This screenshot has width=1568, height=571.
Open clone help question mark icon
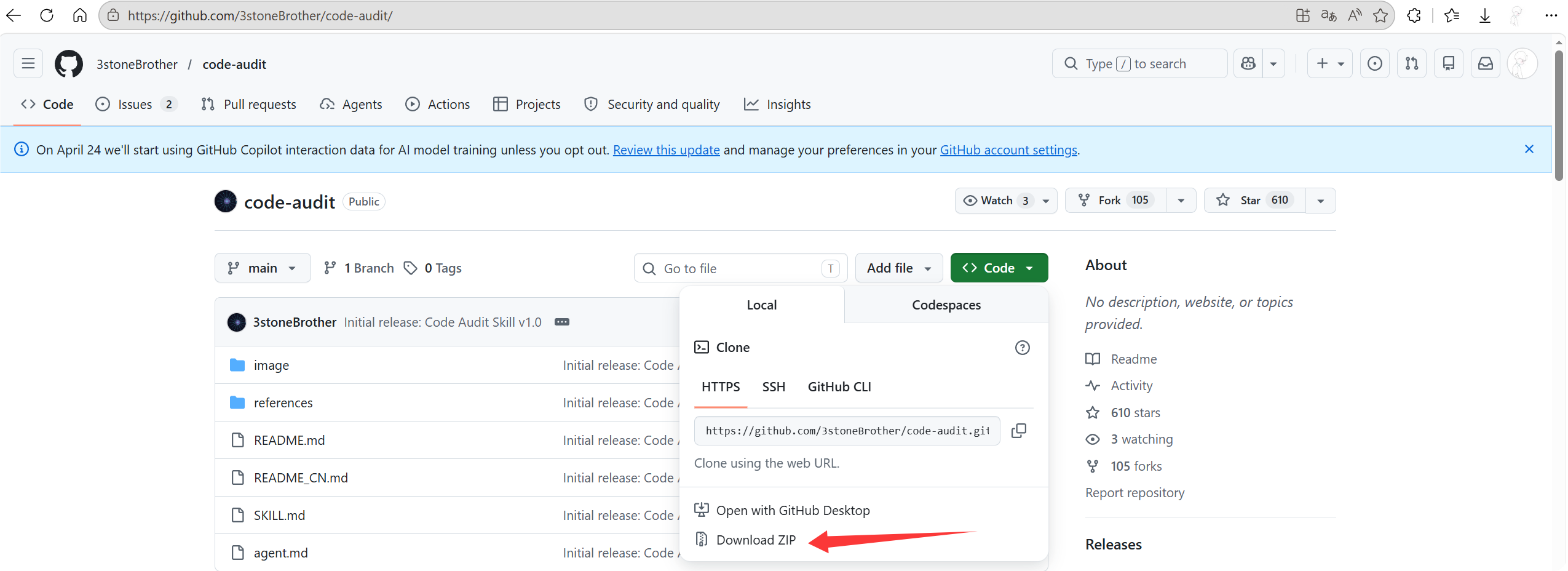[x=1022, y=348]
